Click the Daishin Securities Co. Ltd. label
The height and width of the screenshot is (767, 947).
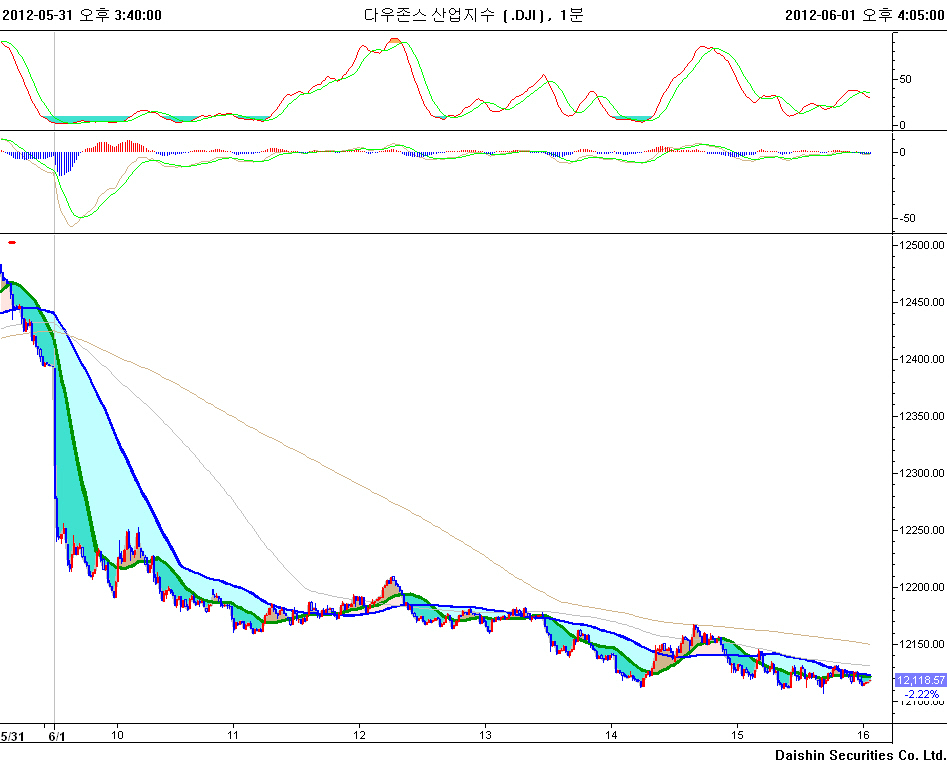859,754
